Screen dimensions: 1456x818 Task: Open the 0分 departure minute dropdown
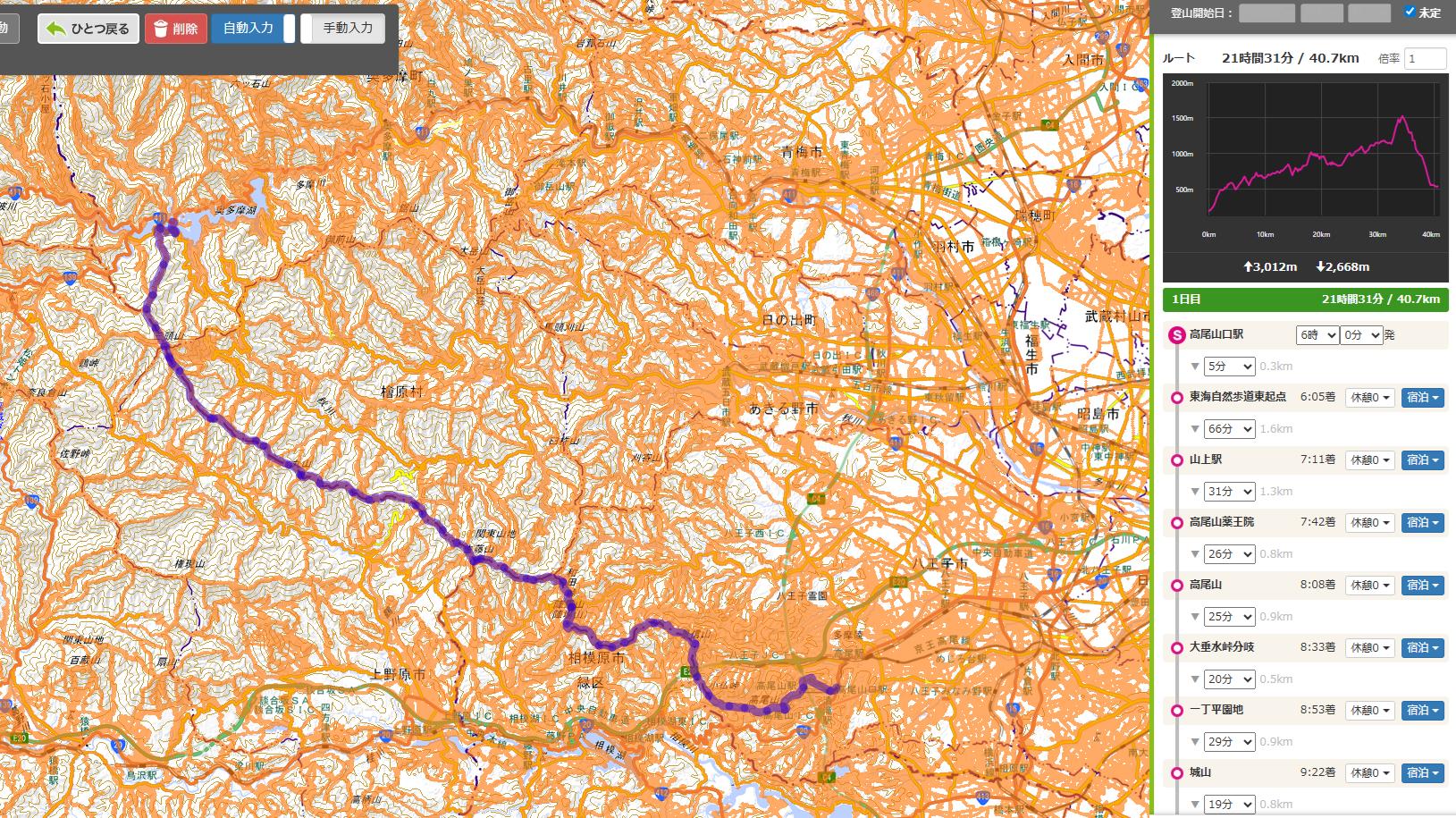pos(1361,334)
